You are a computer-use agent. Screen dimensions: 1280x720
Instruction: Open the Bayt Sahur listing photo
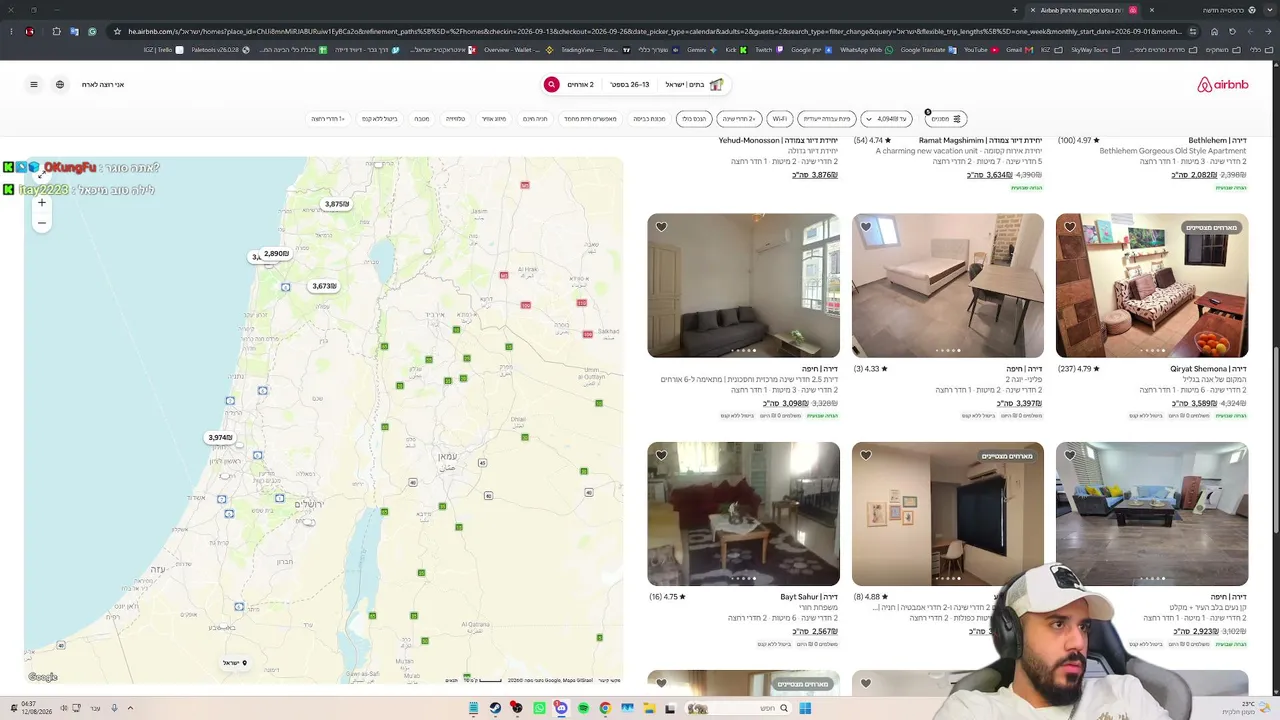pyautogui.click(x=743, y=514)
